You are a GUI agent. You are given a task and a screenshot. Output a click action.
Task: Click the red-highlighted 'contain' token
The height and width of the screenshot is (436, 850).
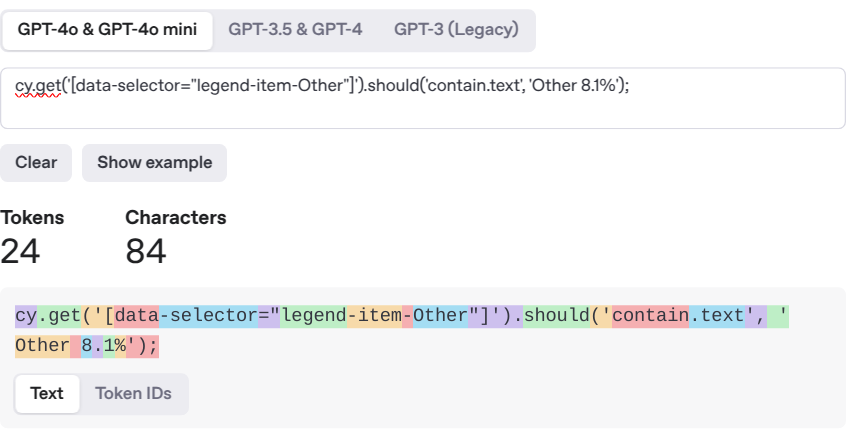650,316
